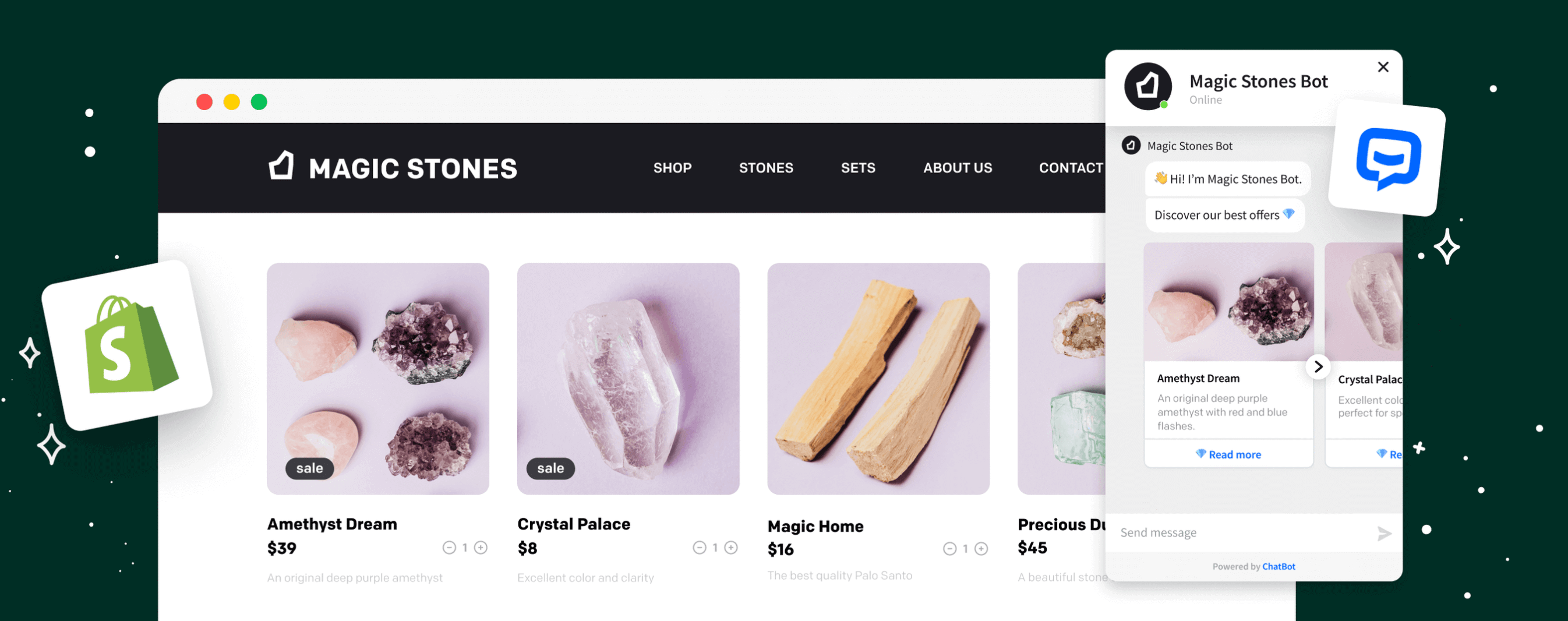The width and height of the screenshot is (1568, 621).
Task: Open the SHOP menu item
Action: tap(673, 167)
